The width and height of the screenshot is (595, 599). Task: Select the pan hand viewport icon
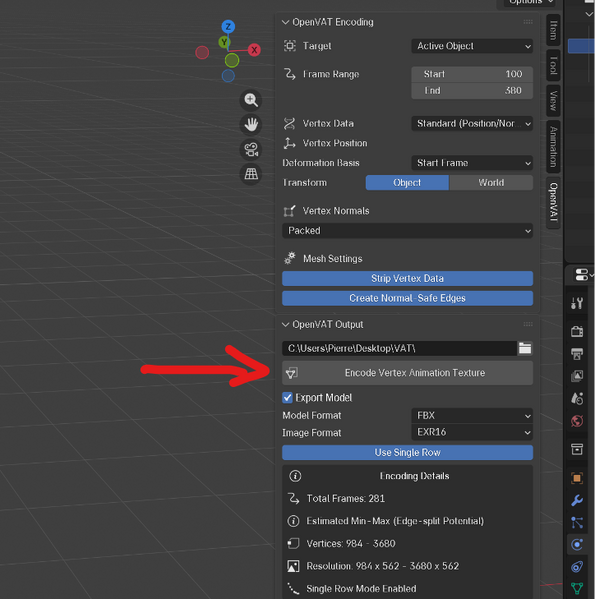coord(251,125)
